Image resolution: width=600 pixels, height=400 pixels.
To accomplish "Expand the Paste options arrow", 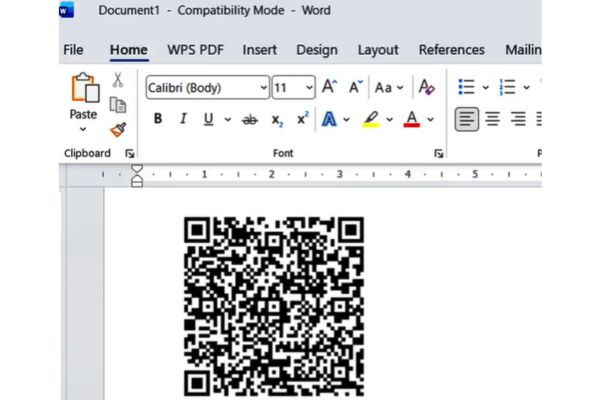I will pos(83,129).
